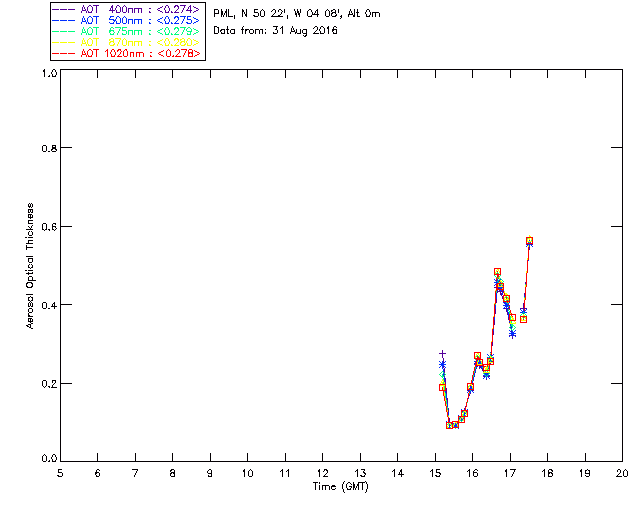Click the 0.8 y-axis tick label
The width and height of the screenshot is (640, 512).
(49, 148)
